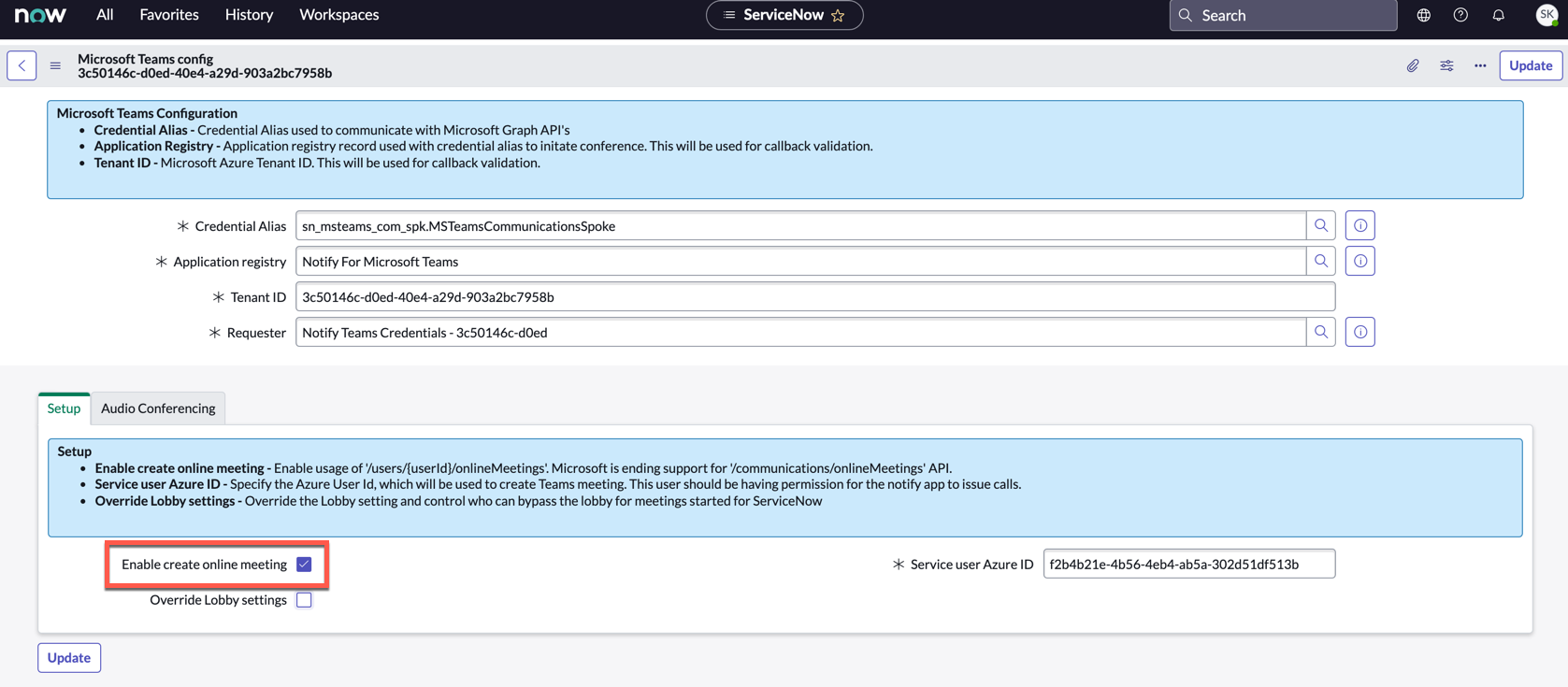This screenshot has height=687, width=1568.
Task: Preview the Application registry record info icon
Action: point(1360,261)
